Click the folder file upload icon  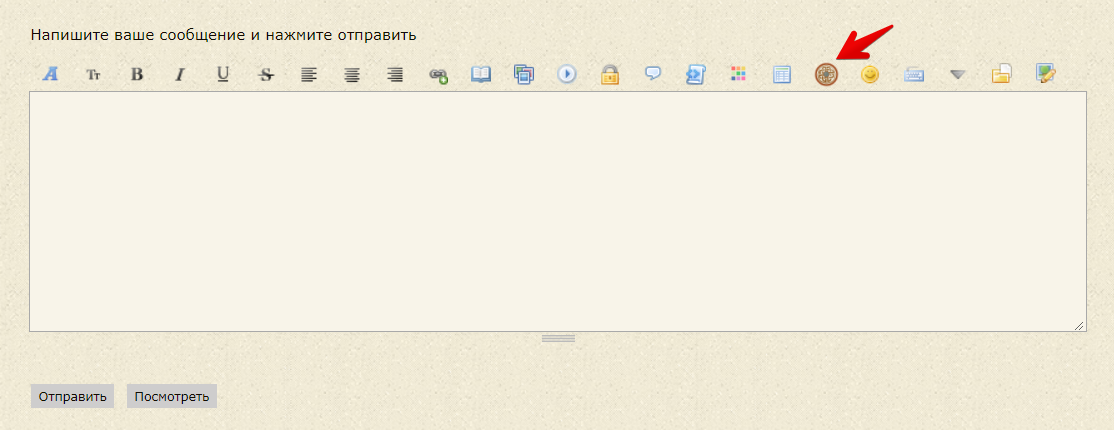click(x=1001, y=74)
